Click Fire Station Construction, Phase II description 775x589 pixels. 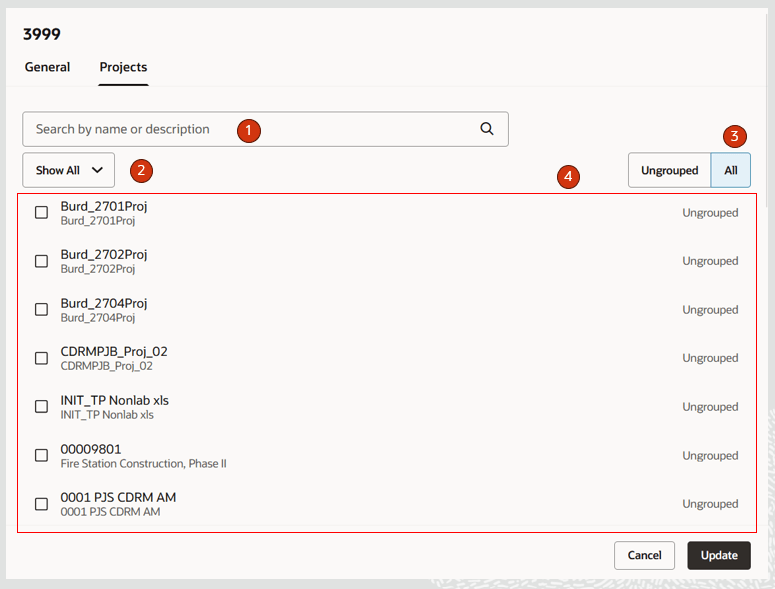point(143,463)
